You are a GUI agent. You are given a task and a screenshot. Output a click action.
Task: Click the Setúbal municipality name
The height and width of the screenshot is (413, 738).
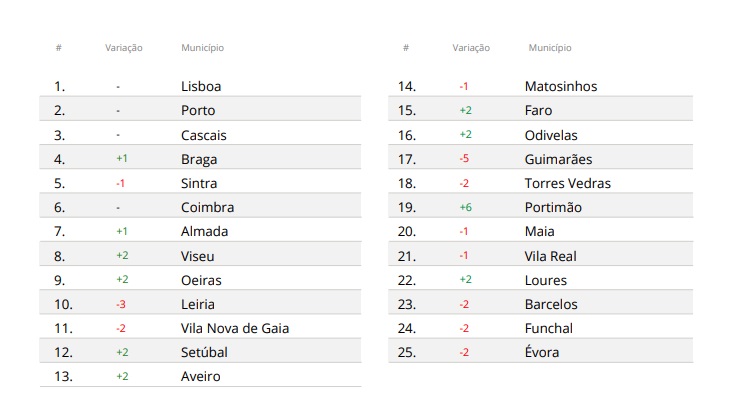tap(204, 352)
